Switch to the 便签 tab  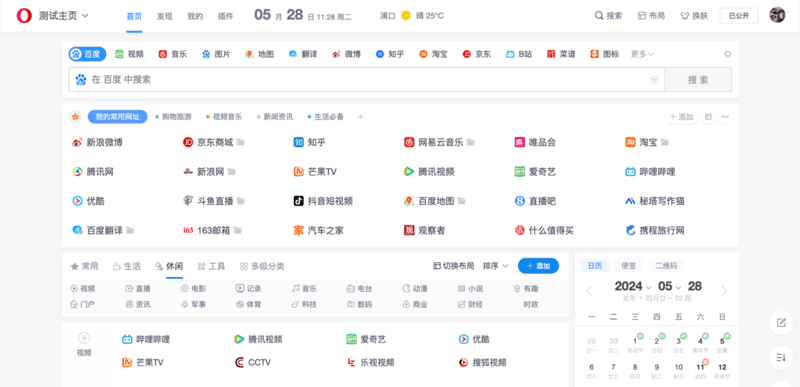click(628, 266)
